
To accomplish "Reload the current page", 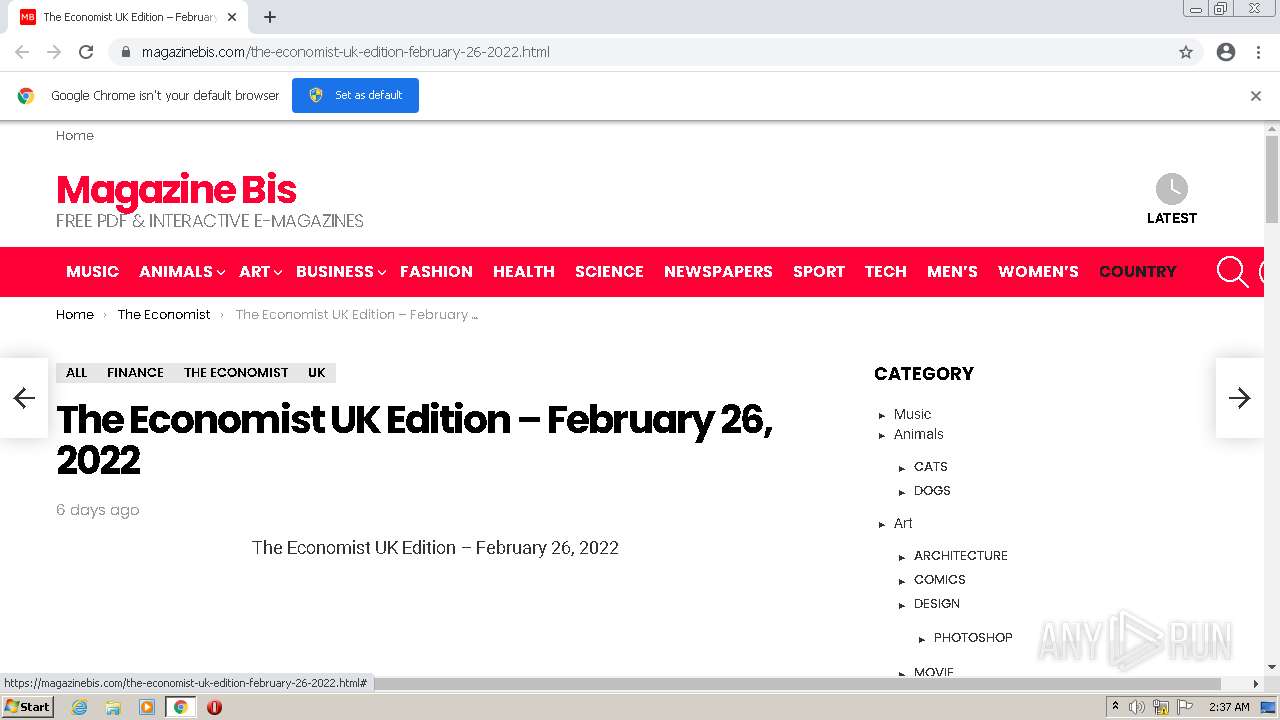I will click(86, 52).
